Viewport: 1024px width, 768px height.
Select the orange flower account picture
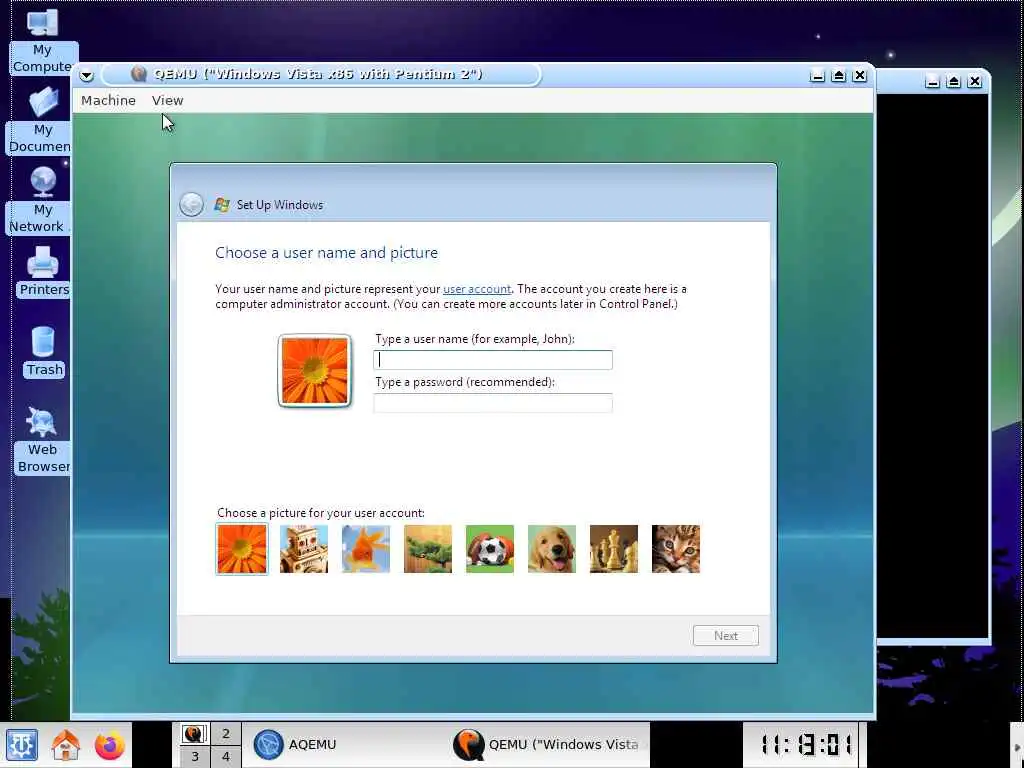coord(242,549)
